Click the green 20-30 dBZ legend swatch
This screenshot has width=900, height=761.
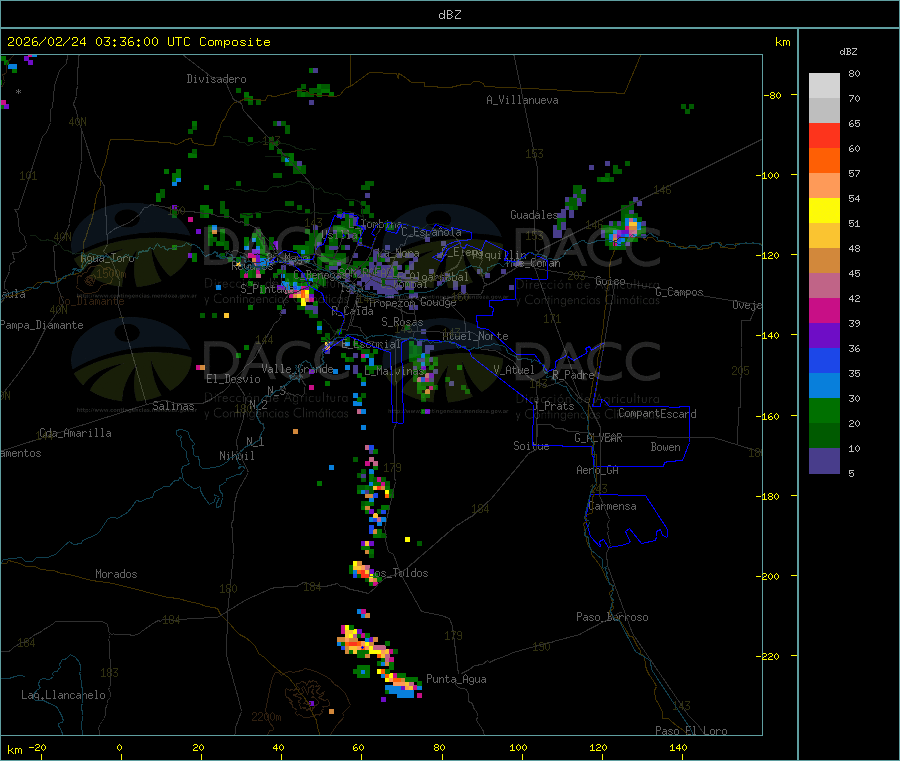[x=824, y=410]
